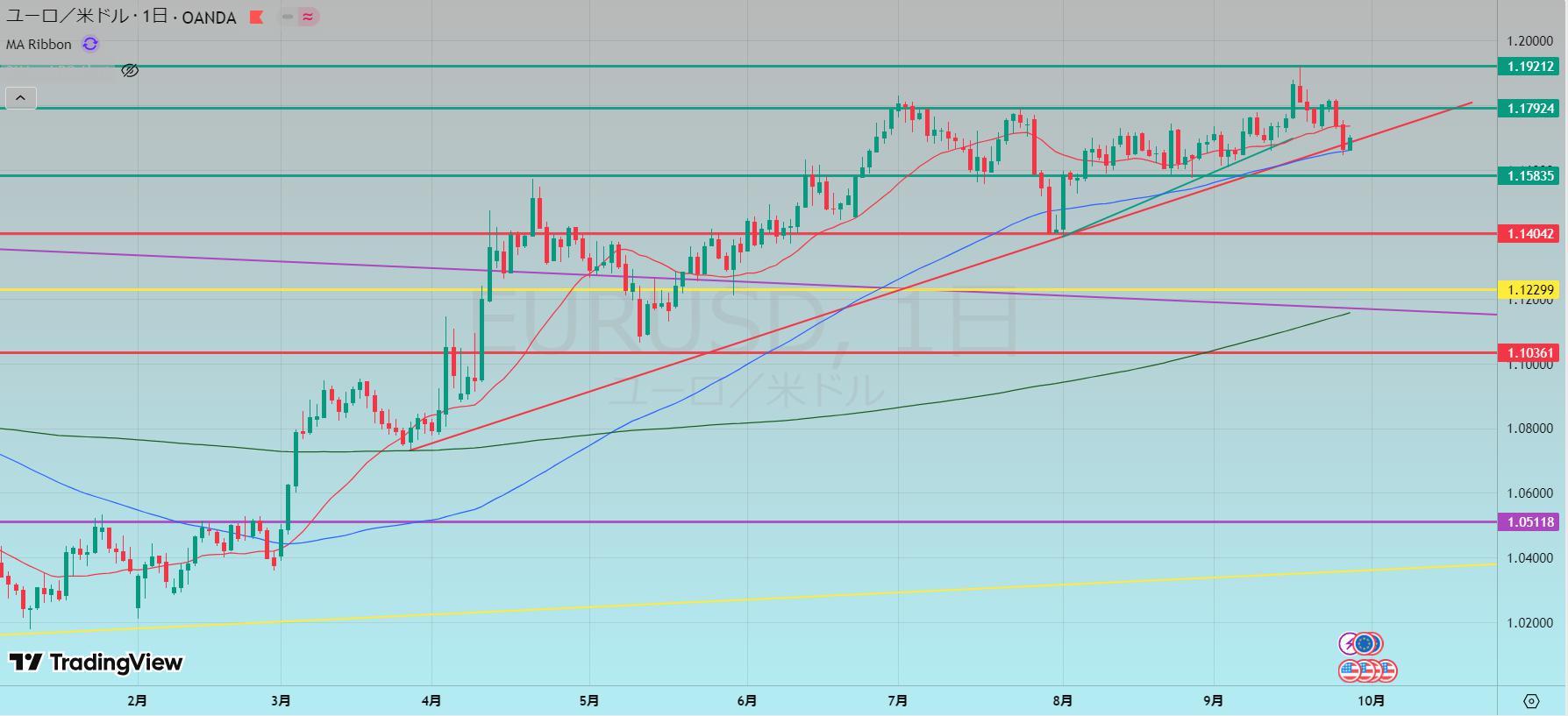Image resolution: width=1568 pixels, height=716 pixels.
Task: Click the red flag icon beside OANDA
Action: (256, 17)
